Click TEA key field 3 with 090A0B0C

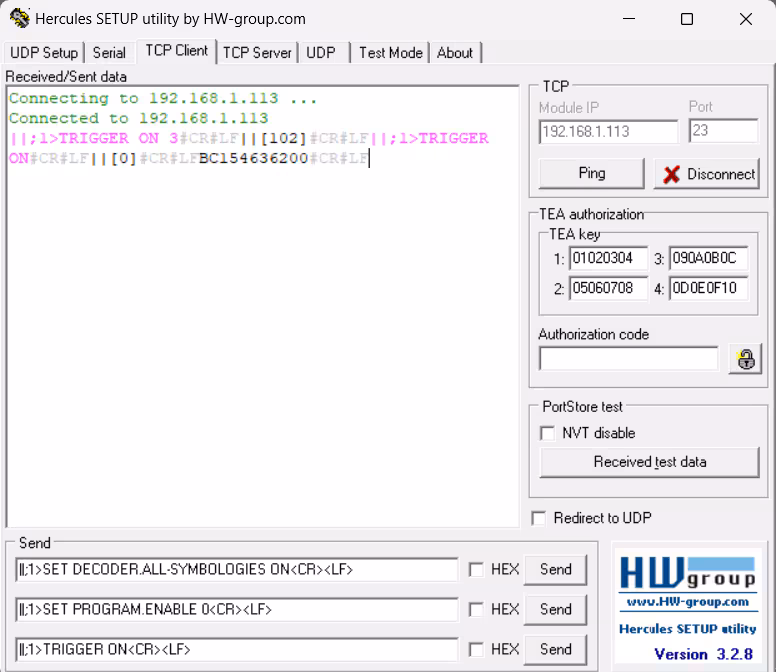[x=708, y=258]
